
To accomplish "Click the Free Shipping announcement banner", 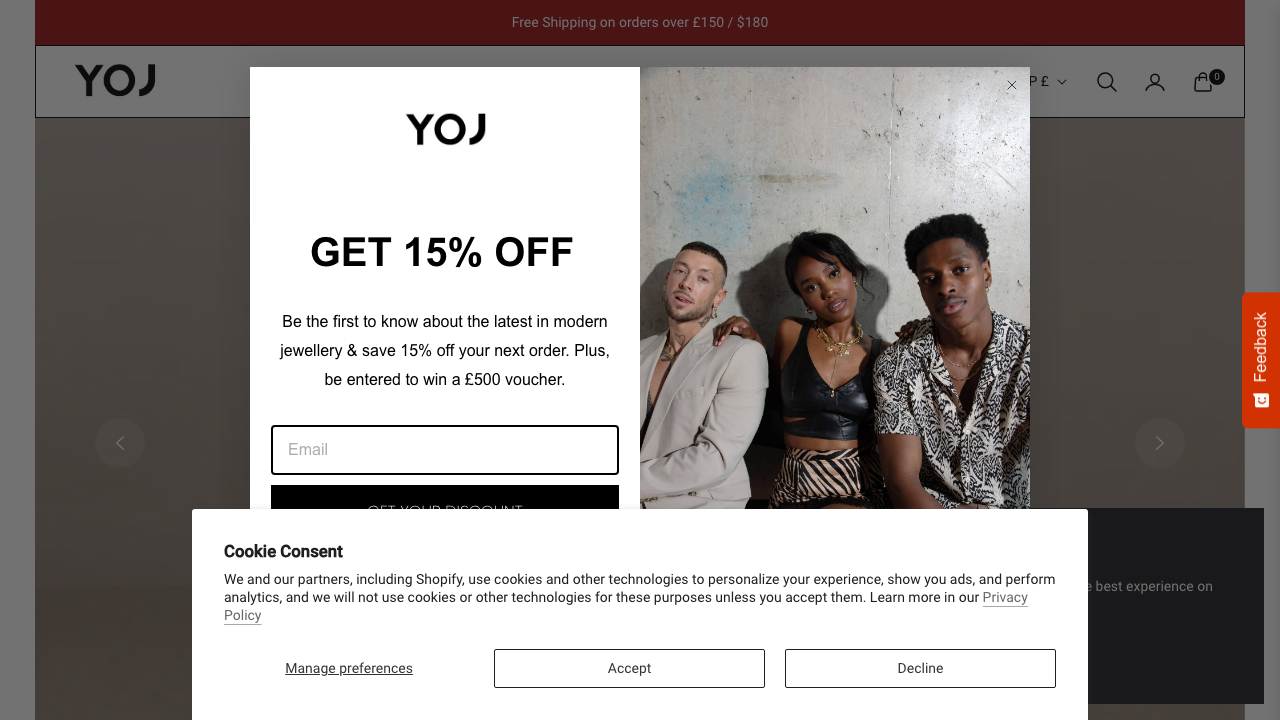I will click(x=640, y=21).
